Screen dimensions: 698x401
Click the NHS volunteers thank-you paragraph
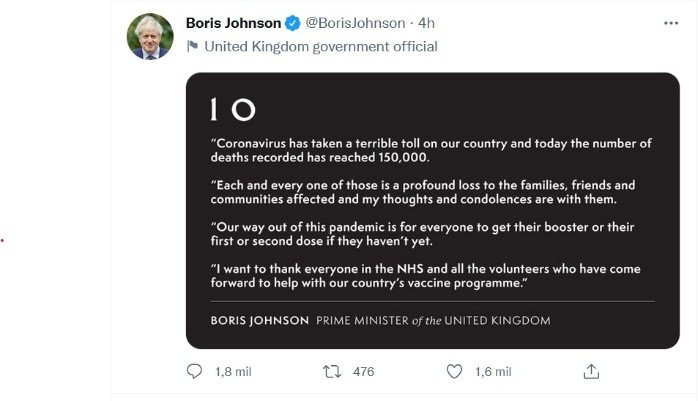[x=430, y=277]
